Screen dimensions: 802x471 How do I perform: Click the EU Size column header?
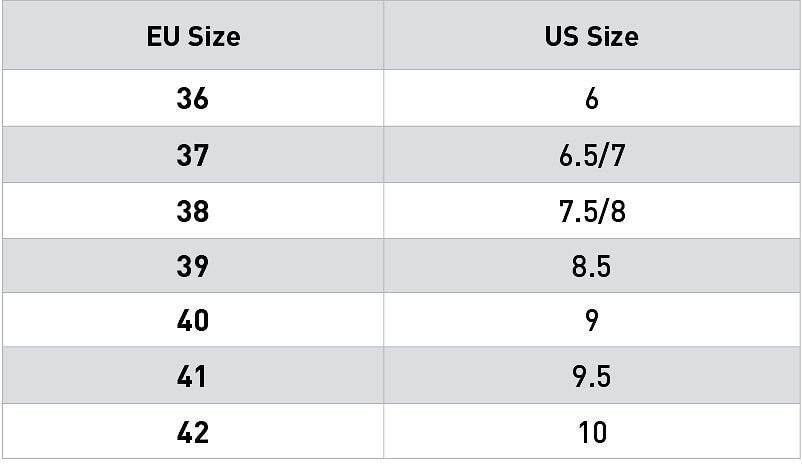[x=193, y=38]
